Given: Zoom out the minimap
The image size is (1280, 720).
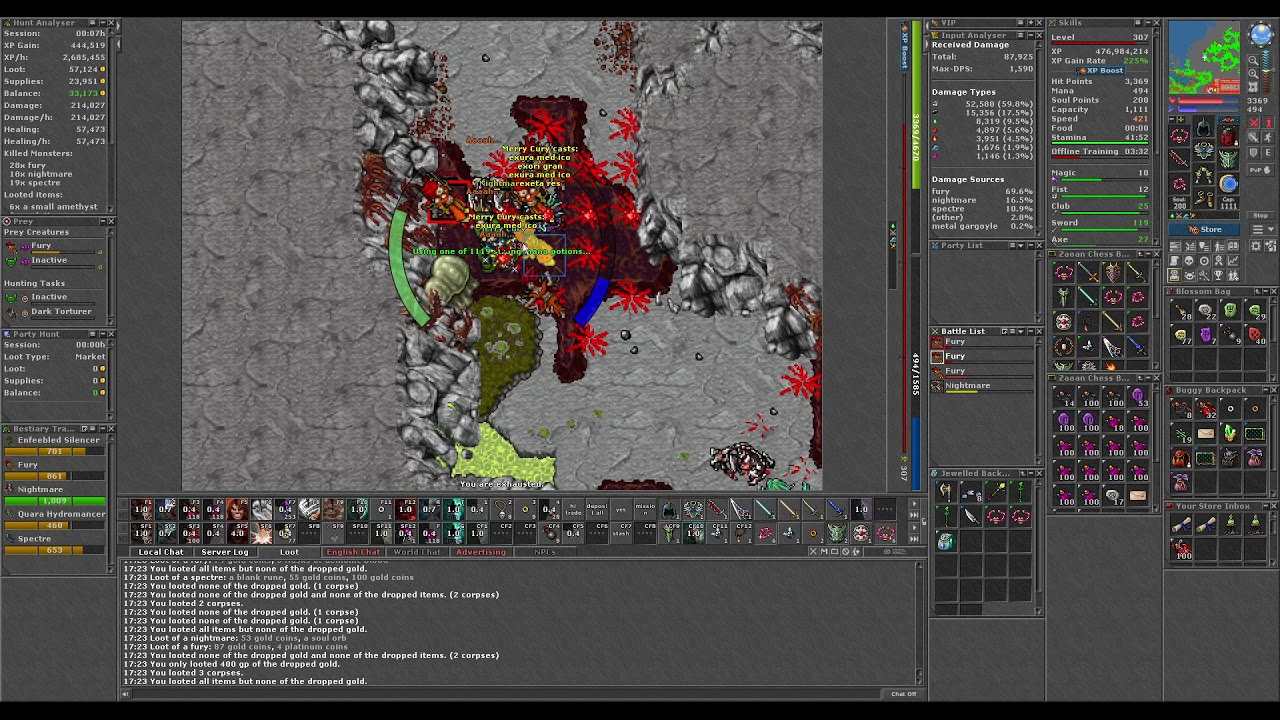Looking at the screenshot, I should tap(1253, 60).
